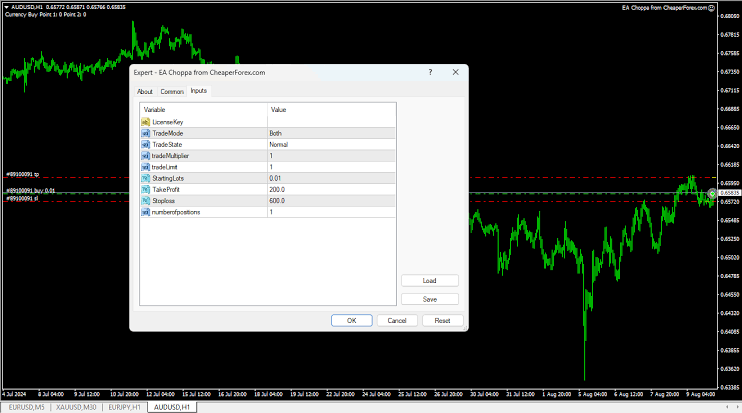Image resolution: width=742 pixels, height=413 pixels.
Task: Click the empty LicenseKey value field
Action: (331, 122)
